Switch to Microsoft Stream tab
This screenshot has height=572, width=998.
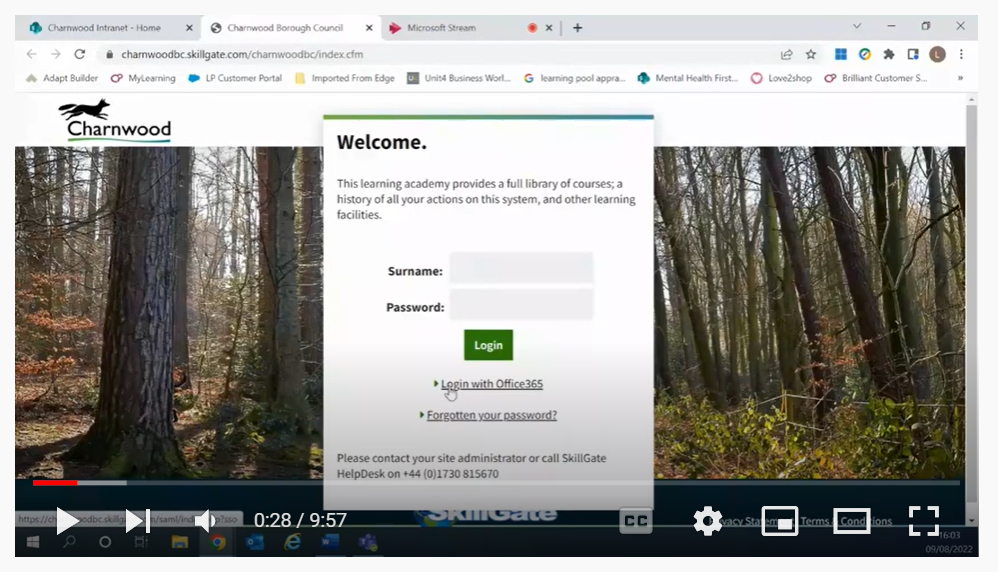441,28
